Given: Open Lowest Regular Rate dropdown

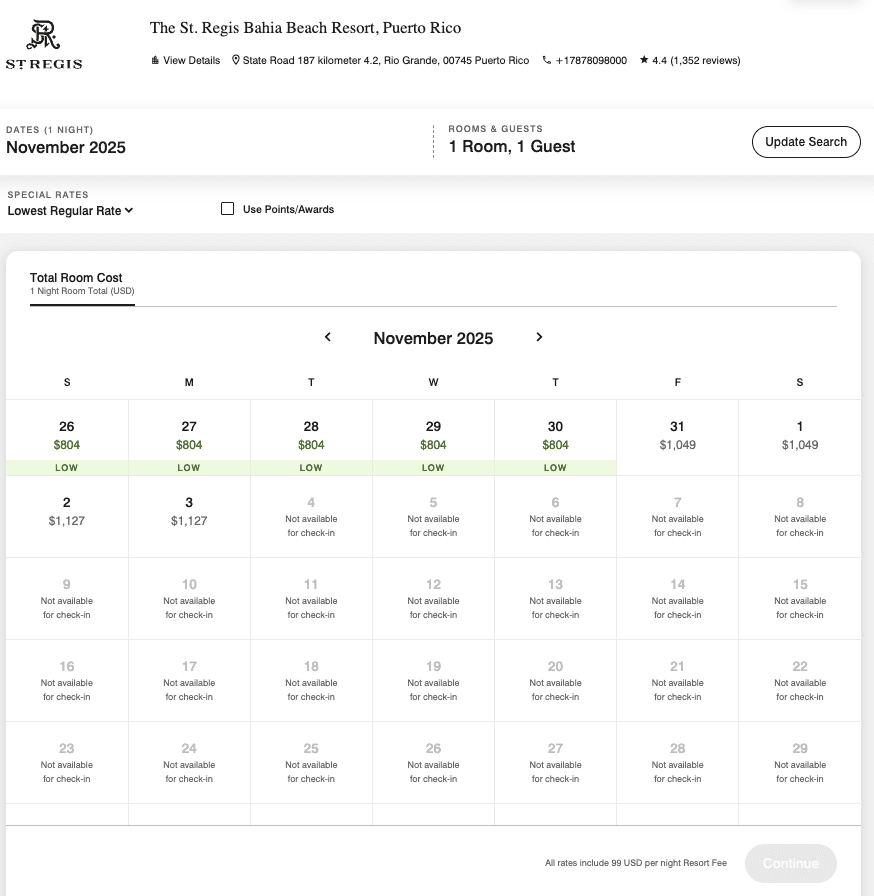Looking at the screenshot, I should pos(70,211).
